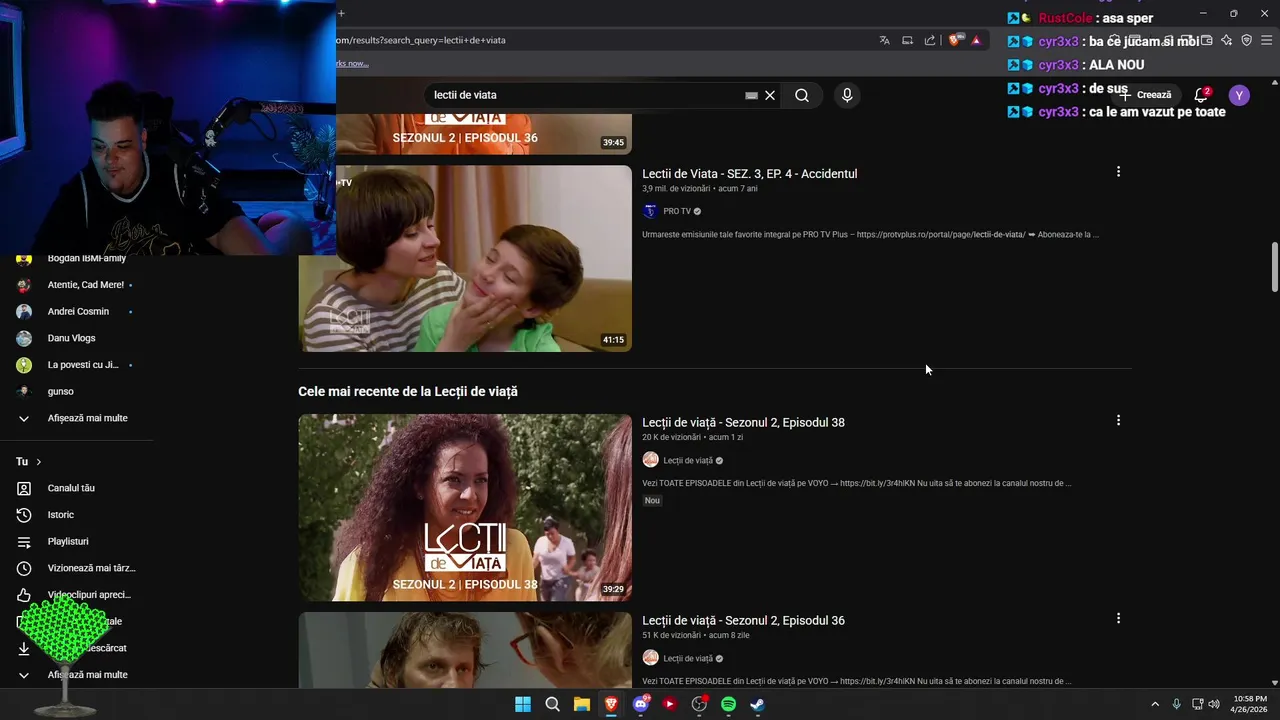Viewport: 1280px width, 720px height.
Task: Open File Explorer from taskbar
Action: click(581, 704)
